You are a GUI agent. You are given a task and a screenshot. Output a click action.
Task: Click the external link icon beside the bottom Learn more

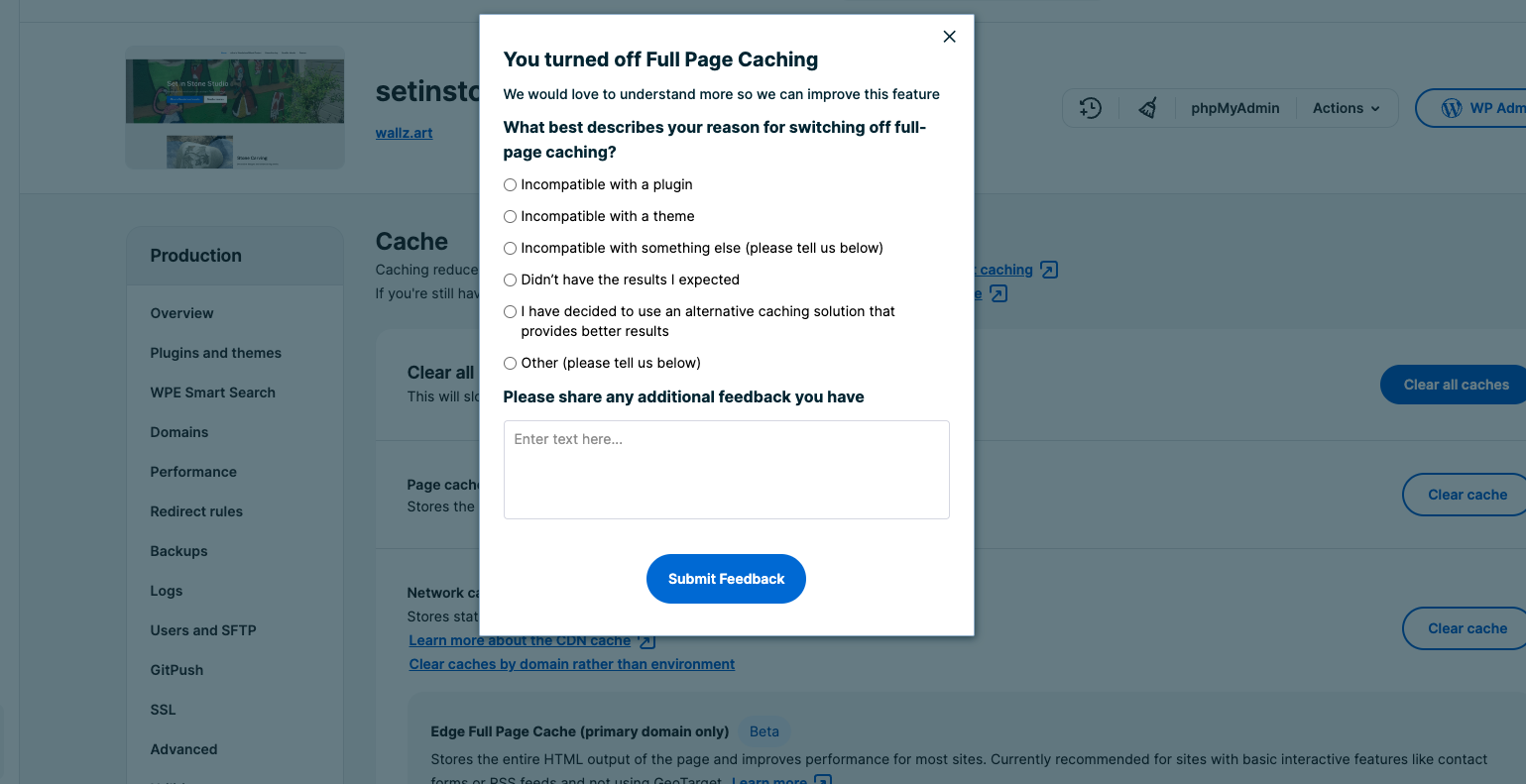[823, 780]
